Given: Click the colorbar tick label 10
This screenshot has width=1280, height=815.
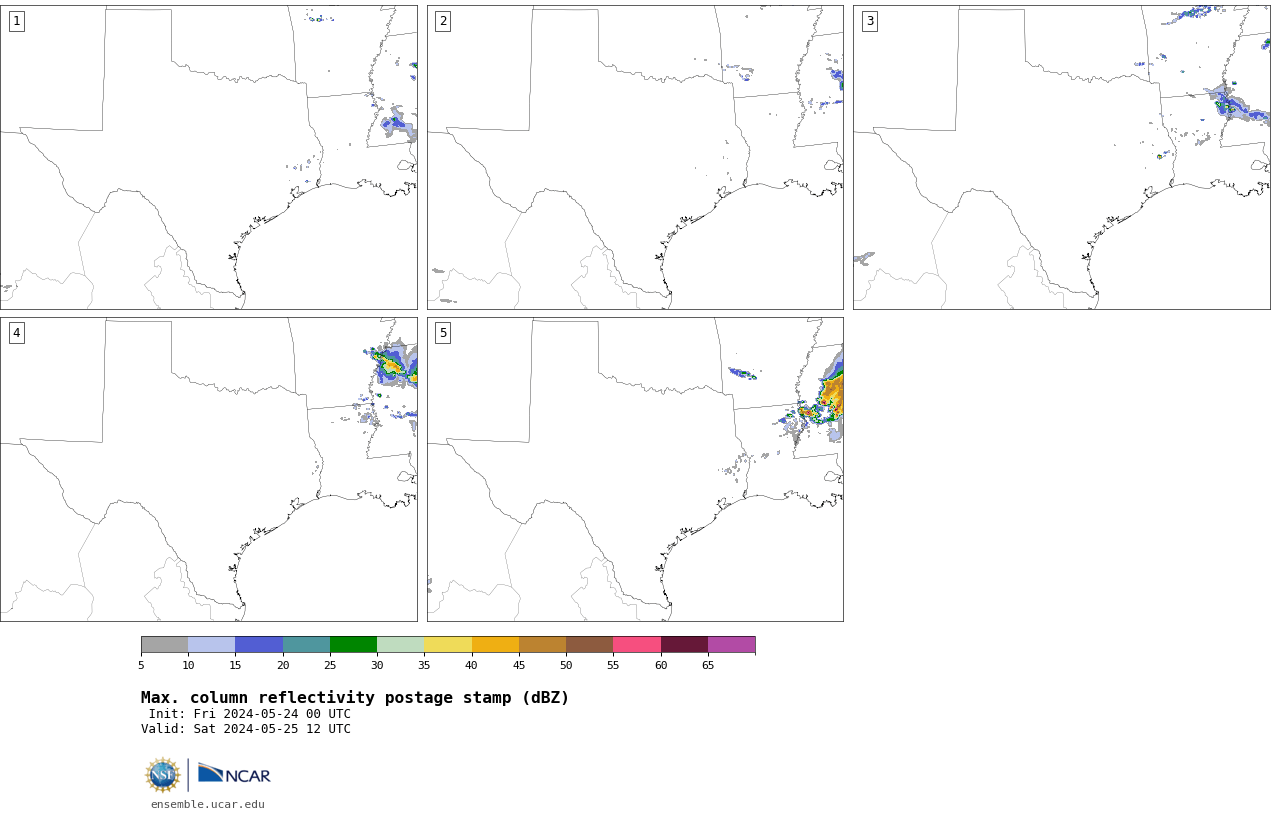Looking at the screenshot, I should coord(188,665).
